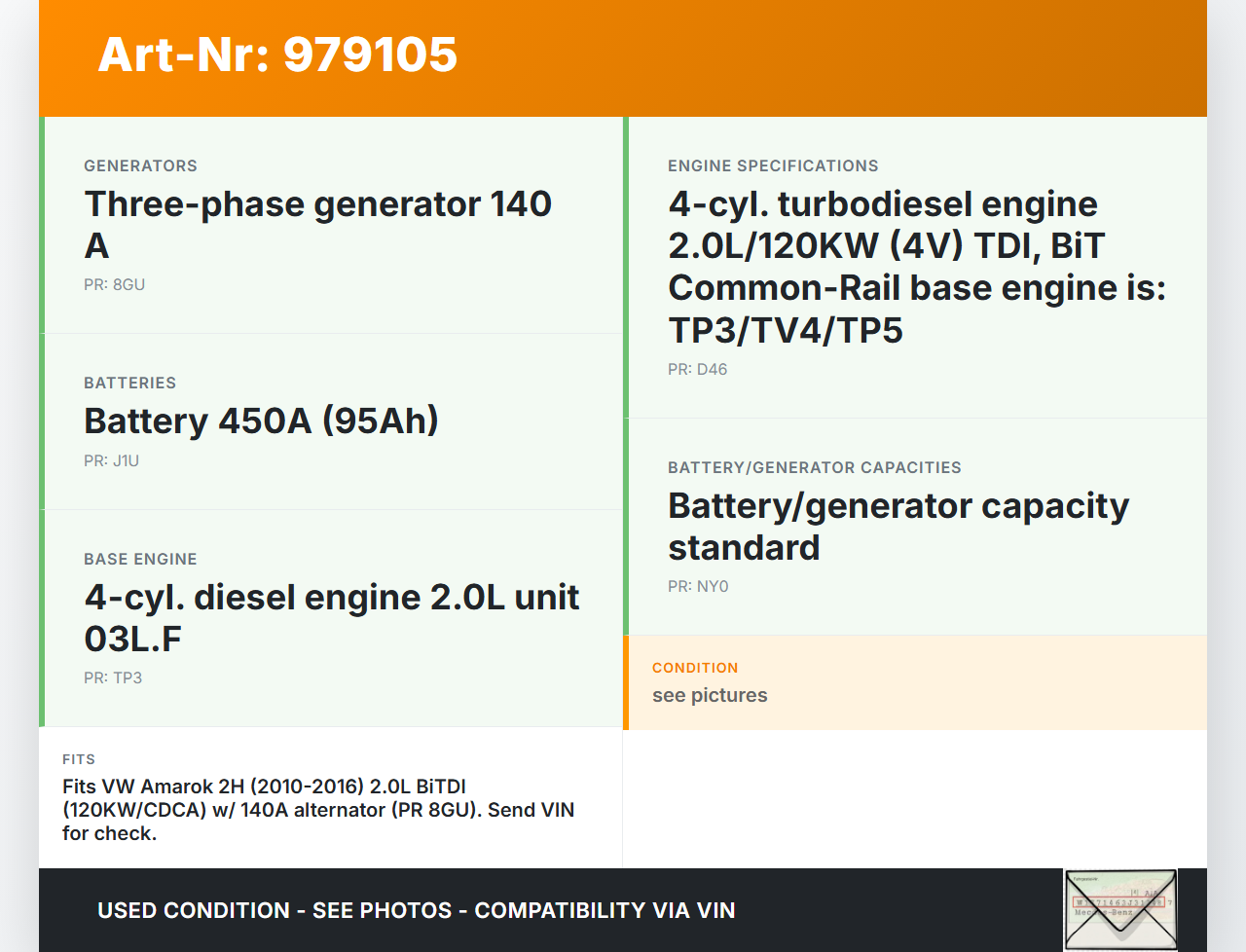
Task: Select Battery/generator capacity standard title
Action: [x=898, y=527]
